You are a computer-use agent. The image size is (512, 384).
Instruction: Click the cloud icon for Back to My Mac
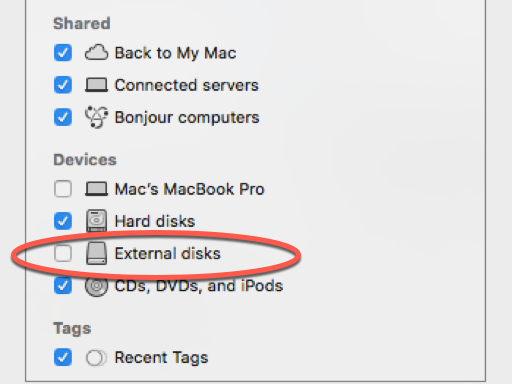[96, 53]
